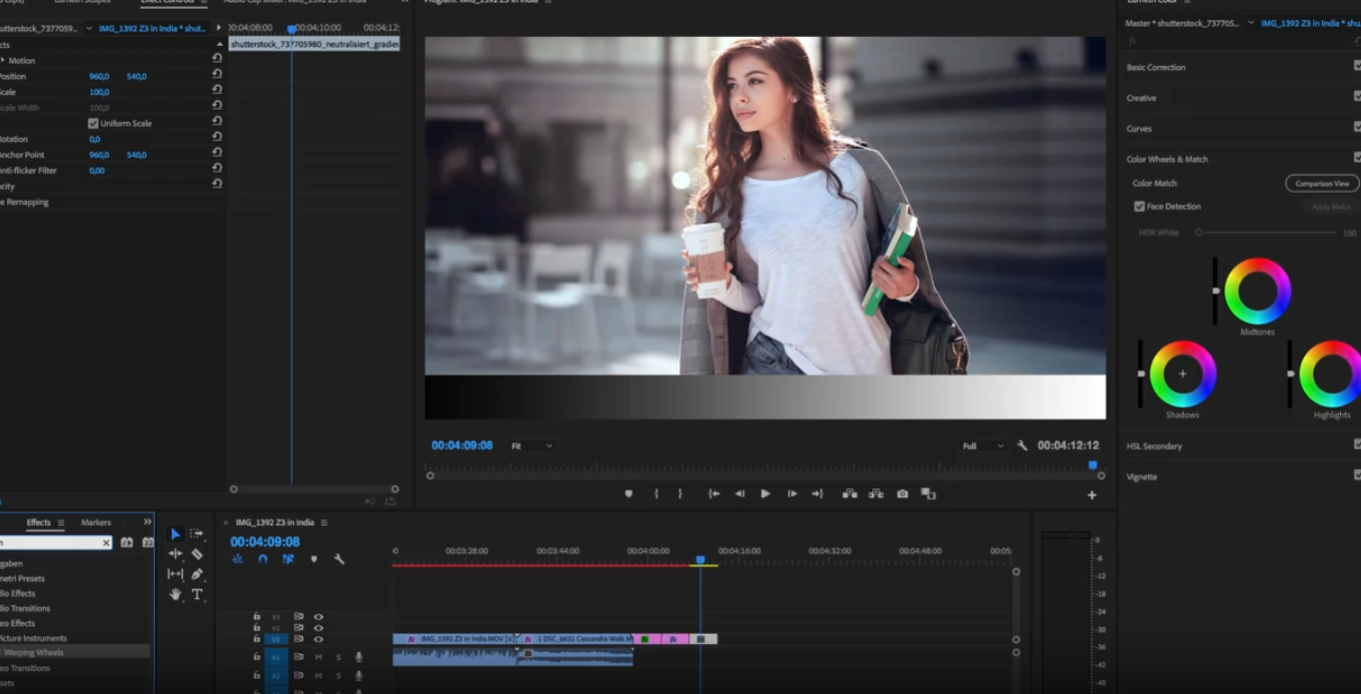Click the Comparison View button
Screen dimensions: 1361x694
1321,184
